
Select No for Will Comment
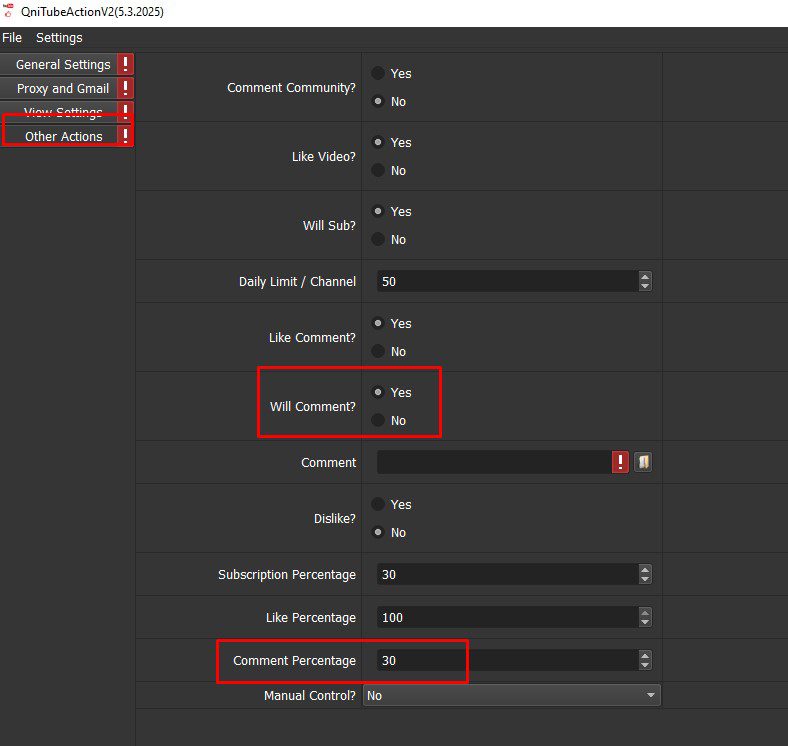(x=389, y=420)
